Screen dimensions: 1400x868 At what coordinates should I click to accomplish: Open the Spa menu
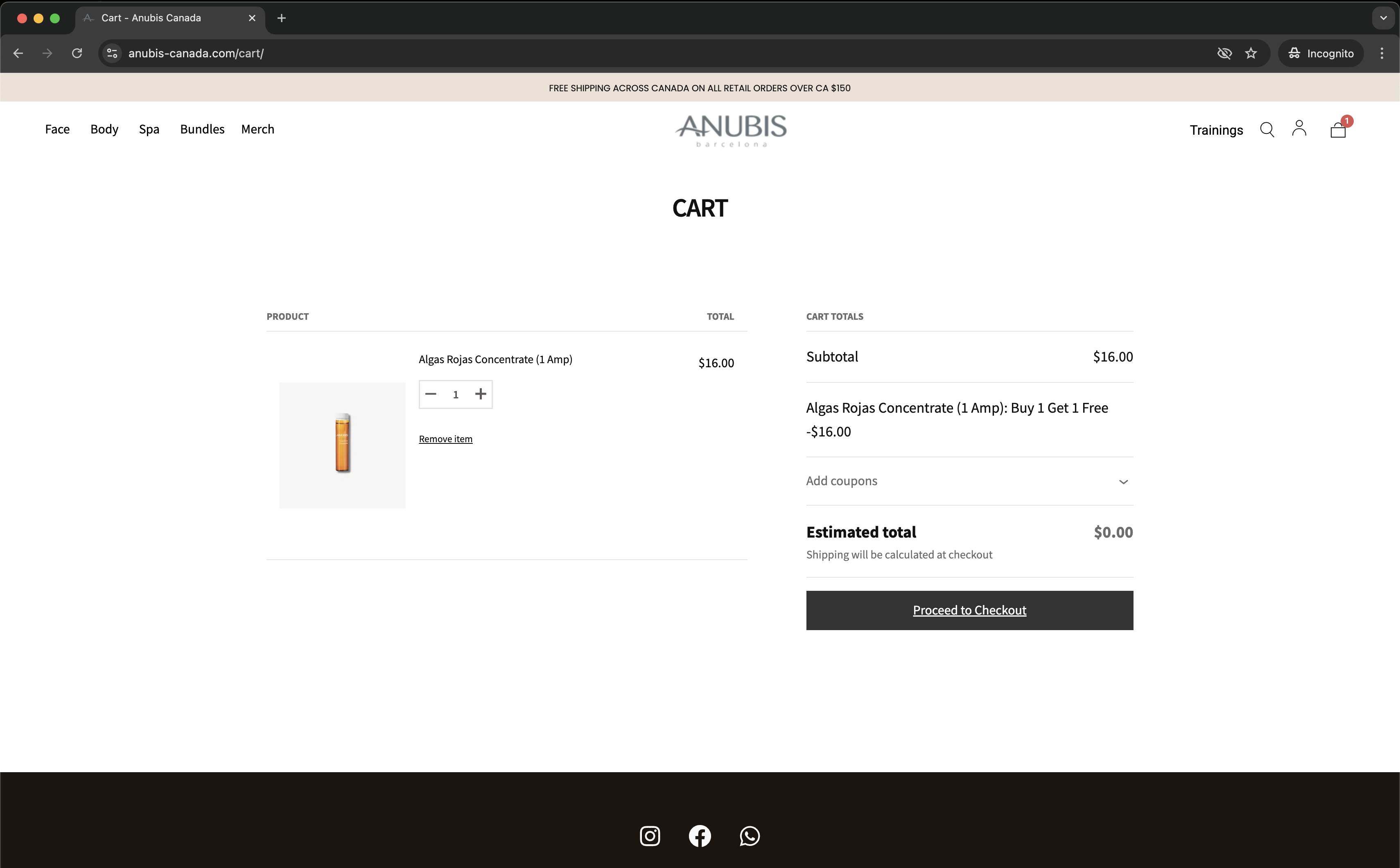click(x=149, y=130)
